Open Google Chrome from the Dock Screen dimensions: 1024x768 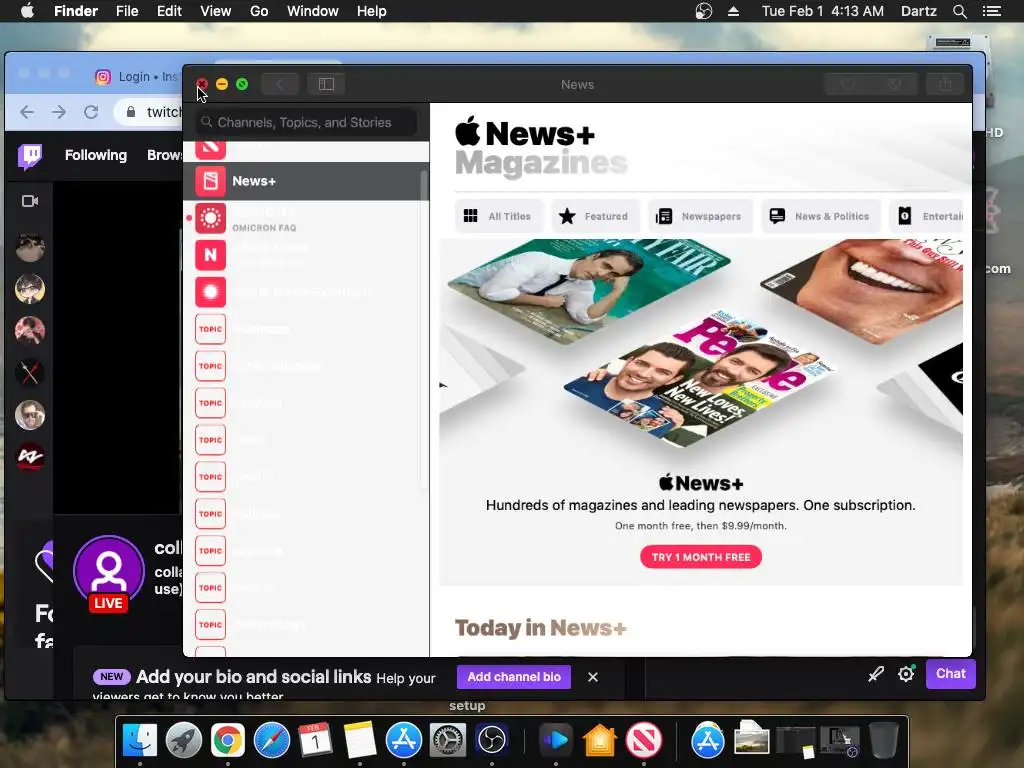click(227, 740)
